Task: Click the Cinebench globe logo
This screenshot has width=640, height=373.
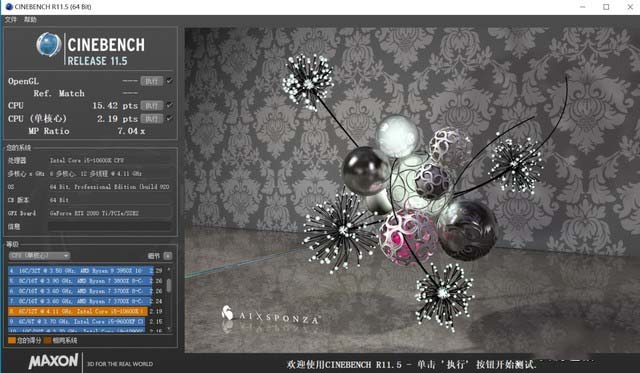Action: 49,44
